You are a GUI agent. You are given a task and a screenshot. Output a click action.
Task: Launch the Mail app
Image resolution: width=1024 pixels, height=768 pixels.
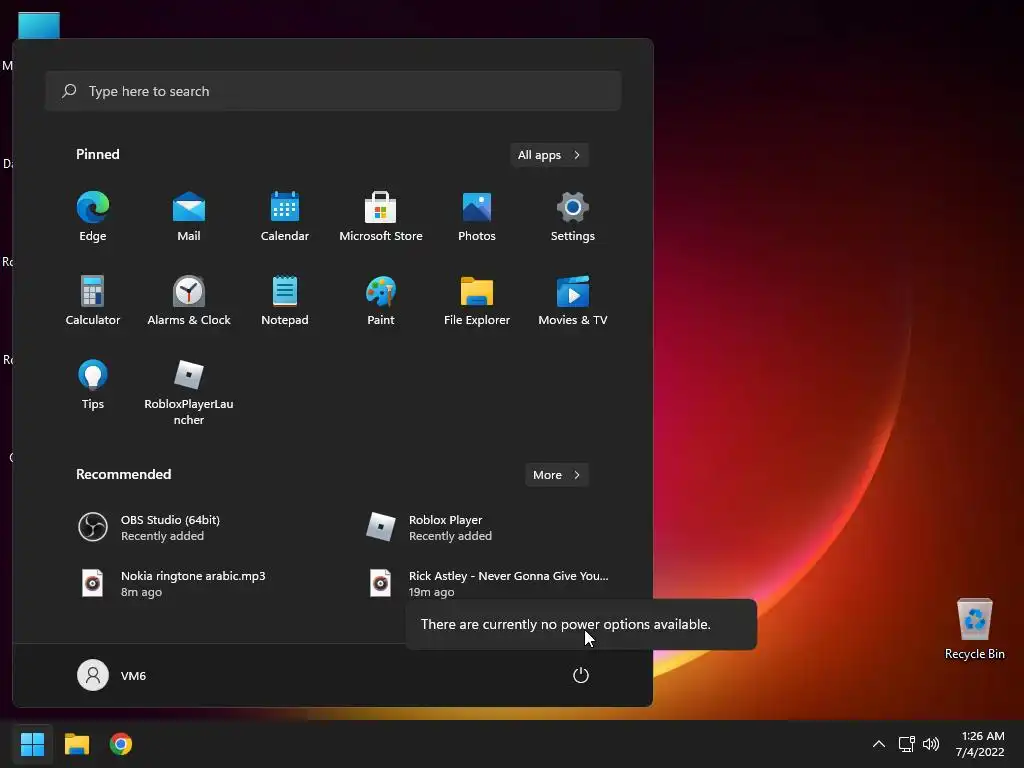pos(189,217)
